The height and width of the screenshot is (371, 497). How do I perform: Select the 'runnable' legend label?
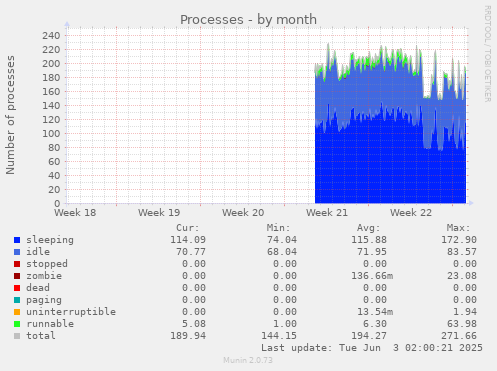tap(50, 324)
